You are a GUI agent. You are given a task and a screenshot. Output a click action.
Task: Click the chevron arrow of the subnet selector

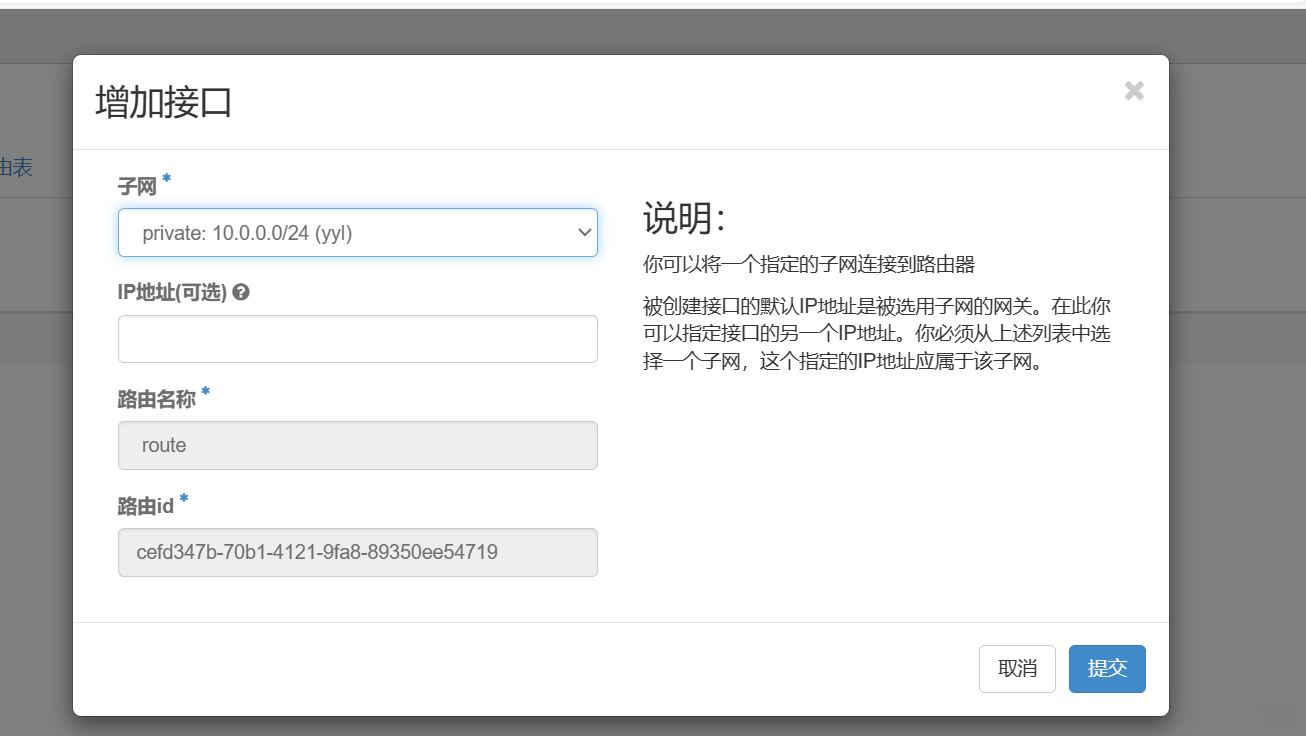click(585, 233)
